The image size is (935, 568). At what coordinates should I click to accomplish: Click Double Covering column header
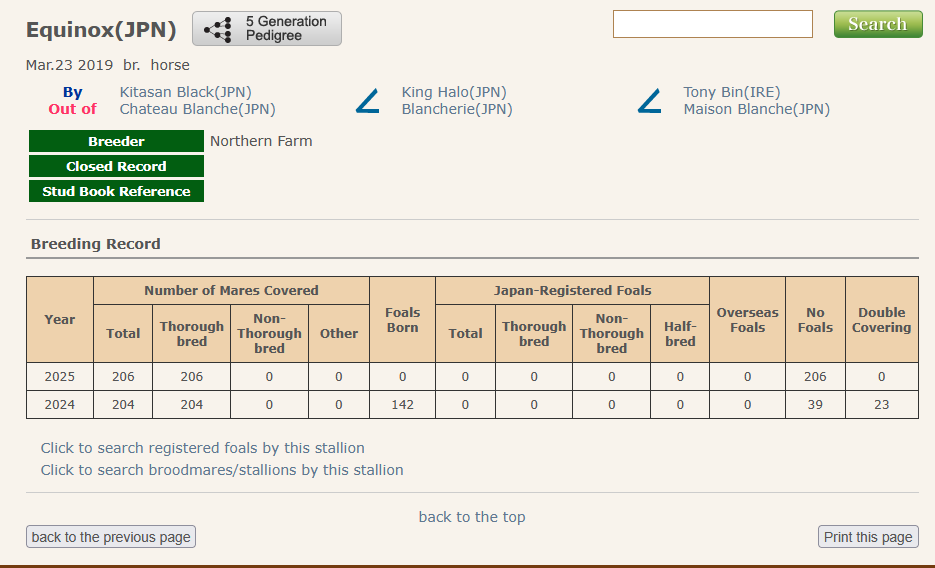coord(881,319)
